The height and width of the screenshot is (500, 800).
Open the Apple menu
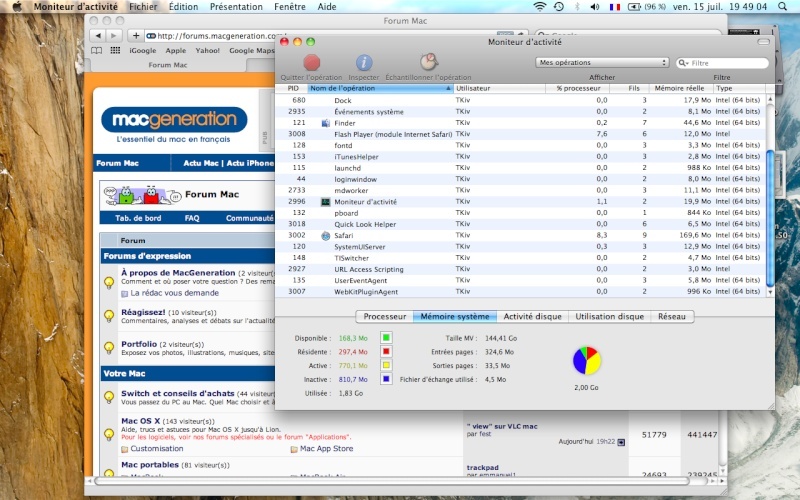(x=17, y=7)
